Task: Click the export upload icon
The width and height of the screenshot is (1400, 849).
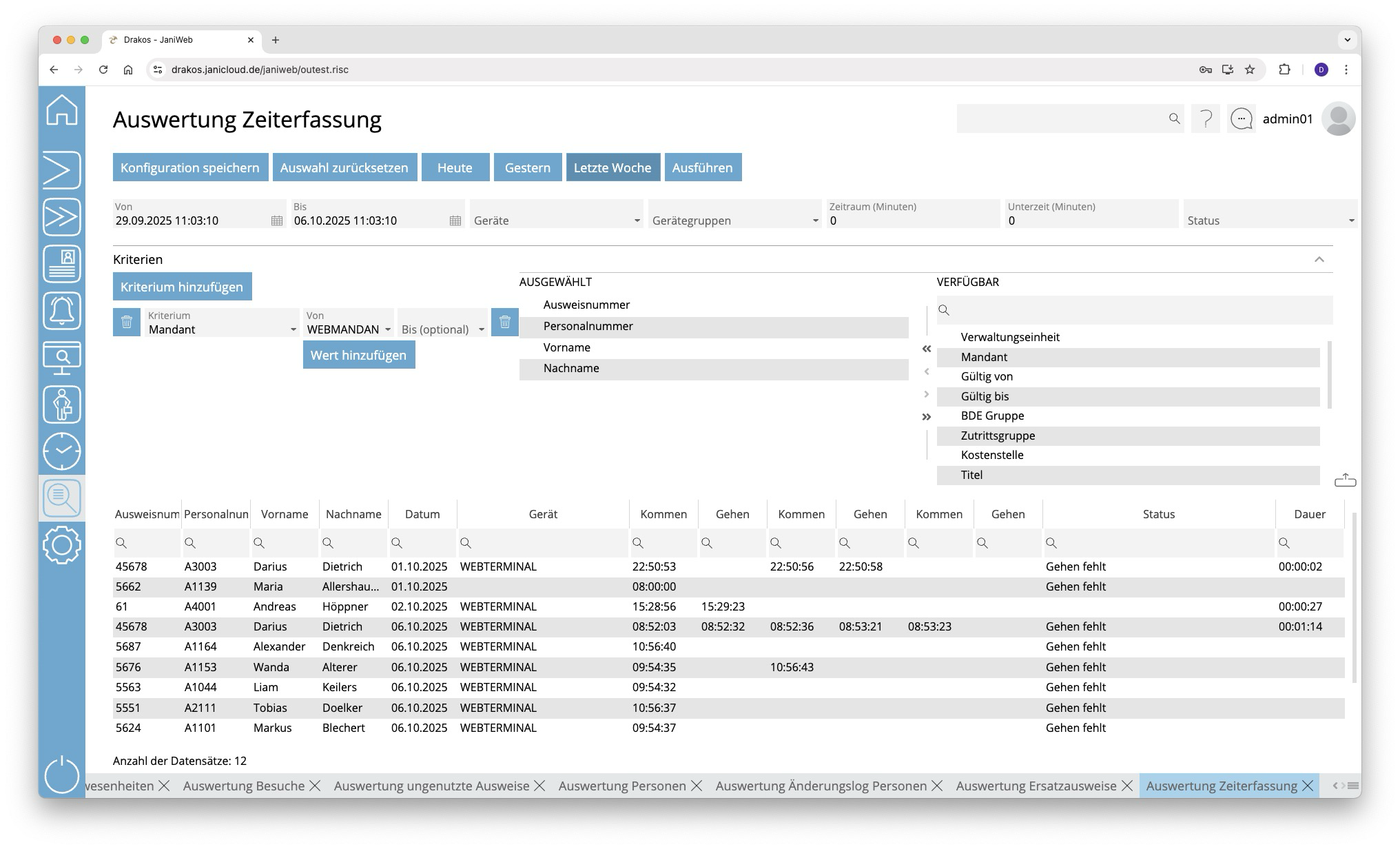Action: tap(1345, 480)
